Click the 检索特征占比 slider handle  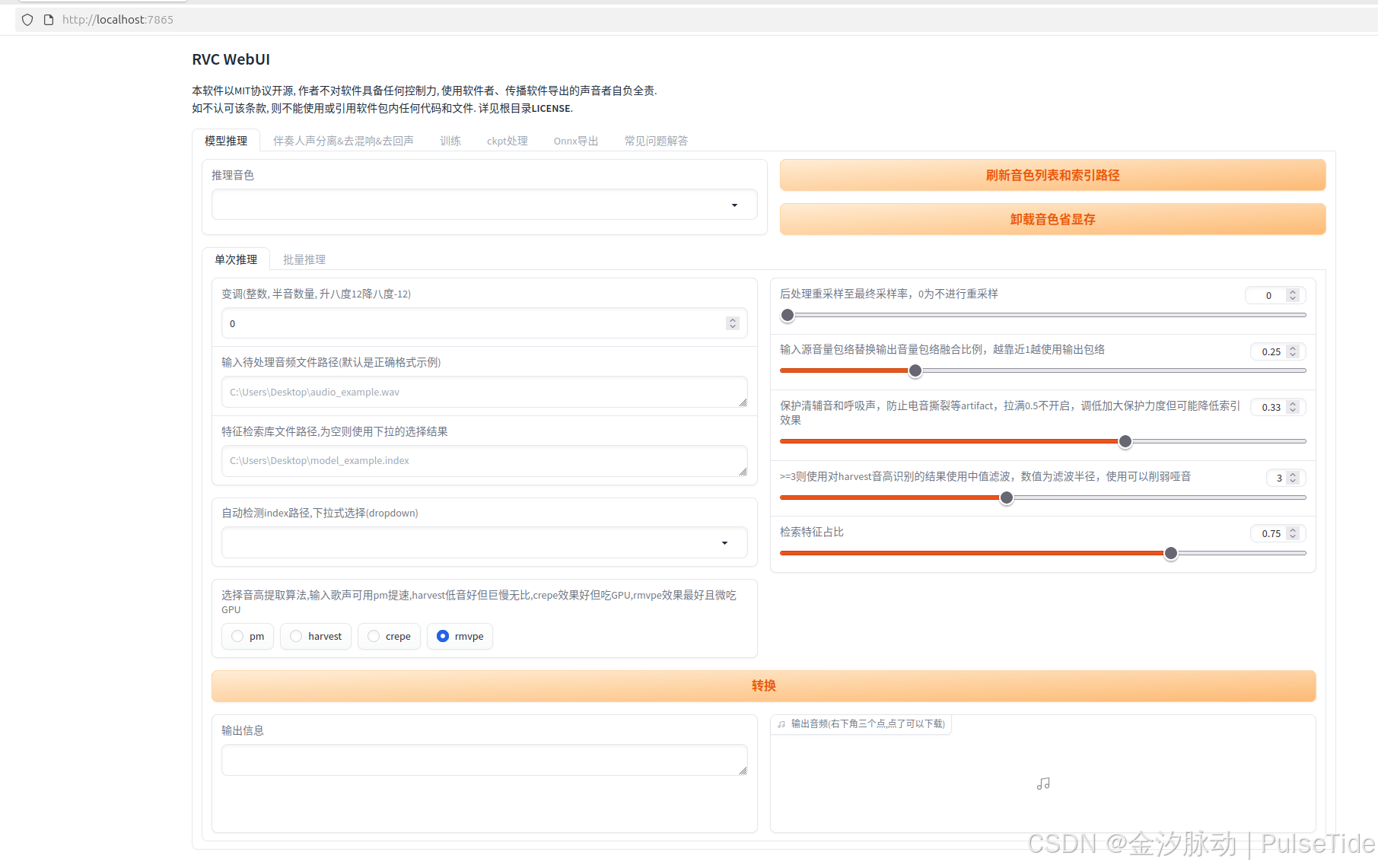pos(1171,553)
